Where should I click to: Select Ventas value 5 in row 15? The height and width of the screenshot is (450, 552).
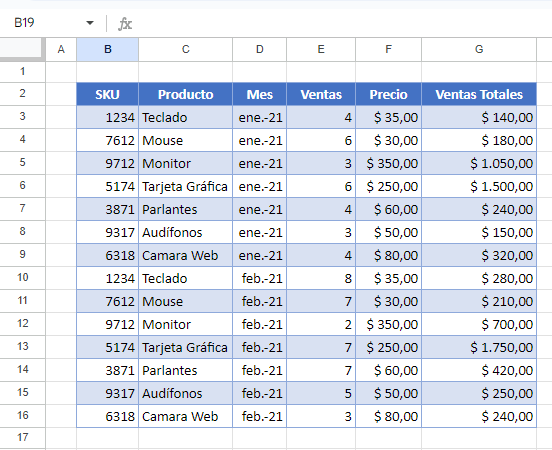click(x=321, y=393)
